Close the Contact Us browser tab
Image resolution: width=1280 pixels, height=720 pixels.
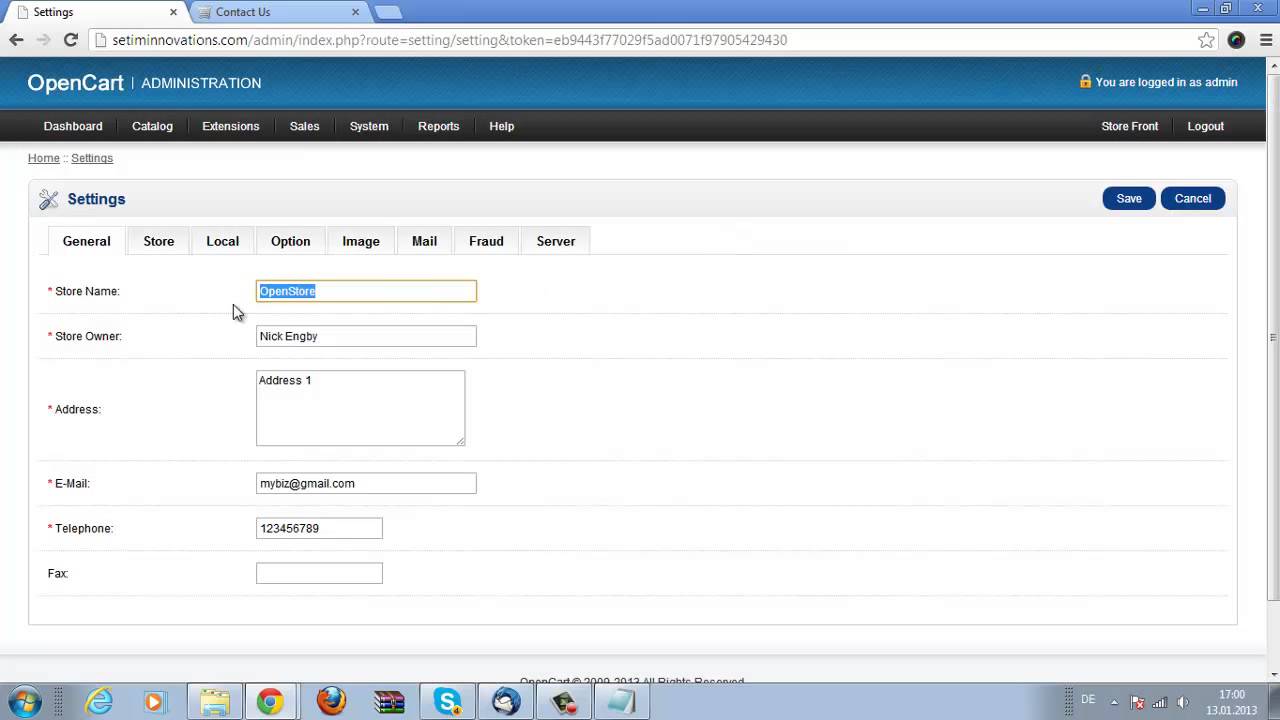[x=355, y=12]
